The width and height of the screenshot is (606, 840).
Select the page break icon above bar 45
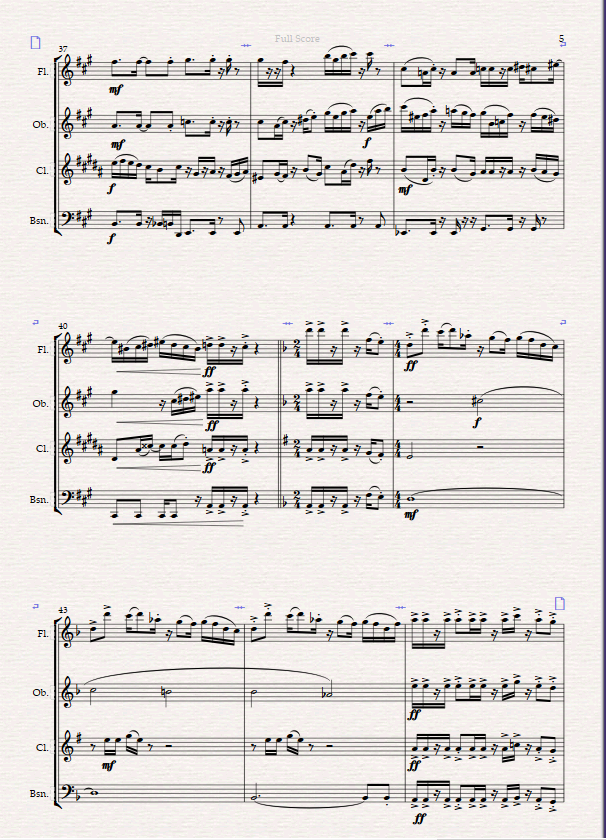[x=559, y=603]
